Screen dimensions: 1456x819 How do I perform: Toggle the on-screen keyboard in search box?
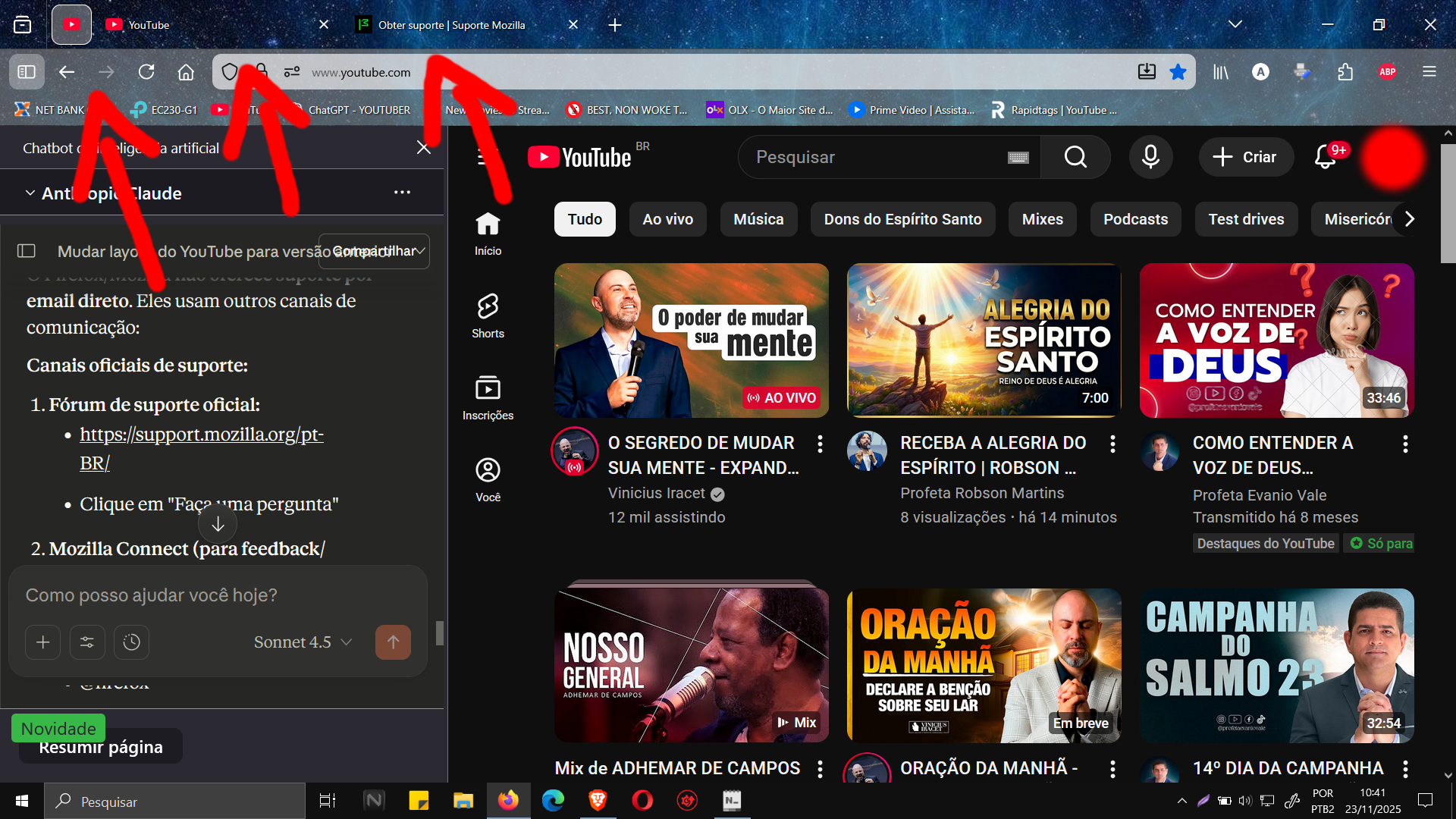[1018, 157]
